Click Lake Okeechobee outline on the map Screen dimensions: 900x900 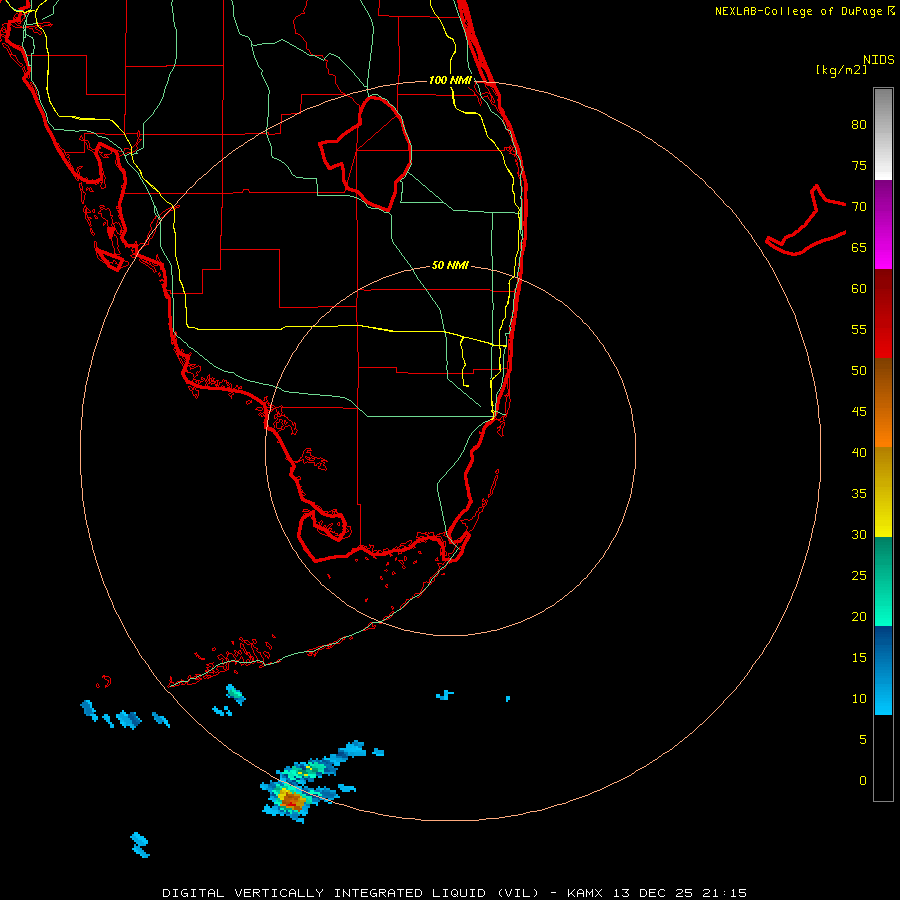366,154
